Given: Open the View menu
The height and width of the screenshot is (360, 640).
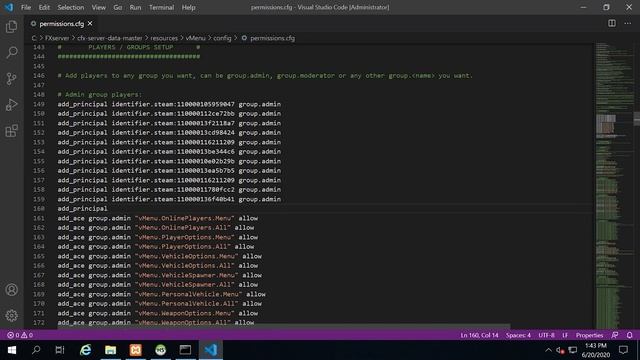Looking at the screenshot, I should pyautogui.click(x=98, y=7).
